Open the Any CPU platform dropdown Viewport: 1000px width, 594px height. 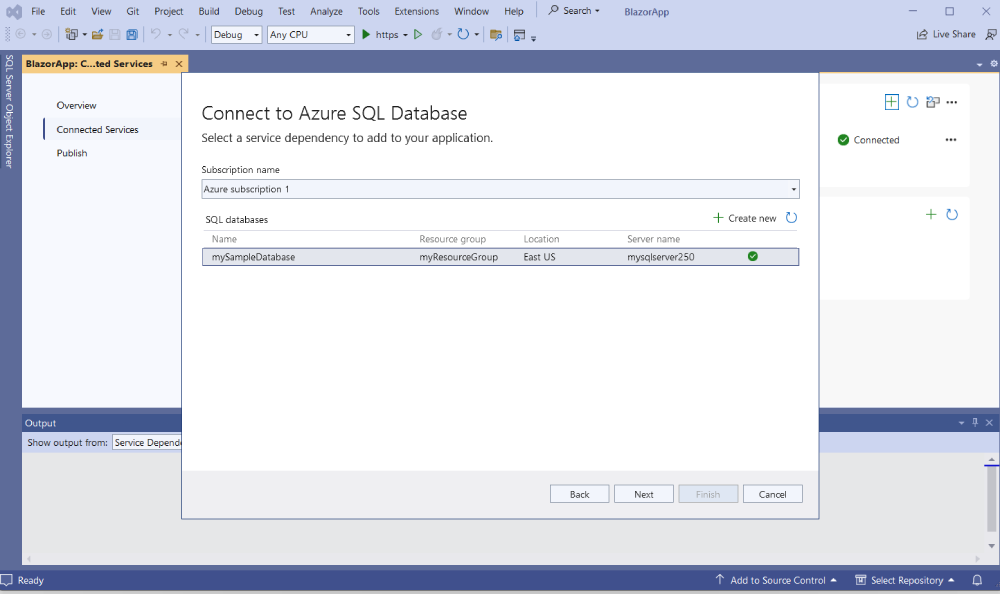[311, 34]
